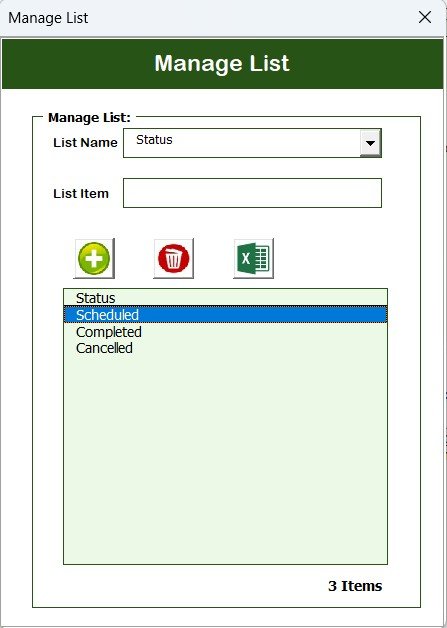Close the Manage List dialog
Viewport: 447px width, 628px height.
(425, 17)
